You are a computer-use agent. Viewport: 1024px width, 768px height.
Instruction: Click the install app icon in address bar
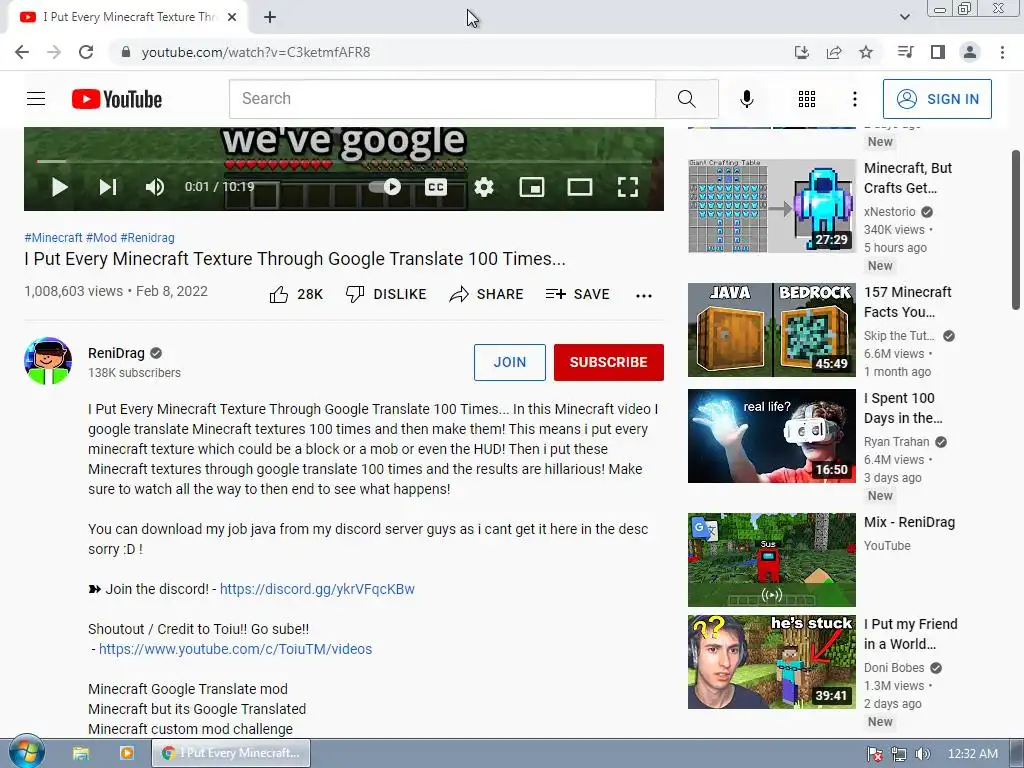[802, 52]
